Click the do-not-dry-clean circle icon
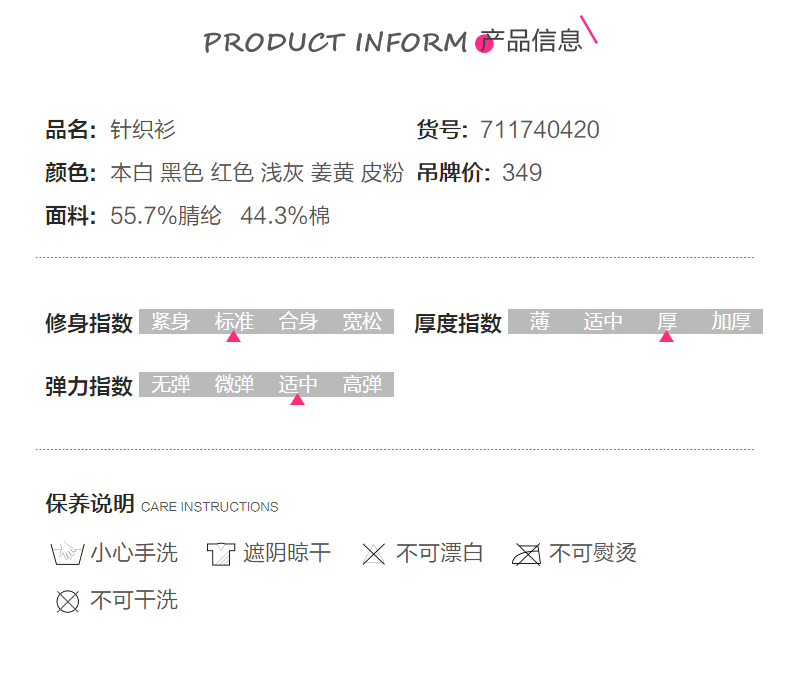 [x=67, y=601]
